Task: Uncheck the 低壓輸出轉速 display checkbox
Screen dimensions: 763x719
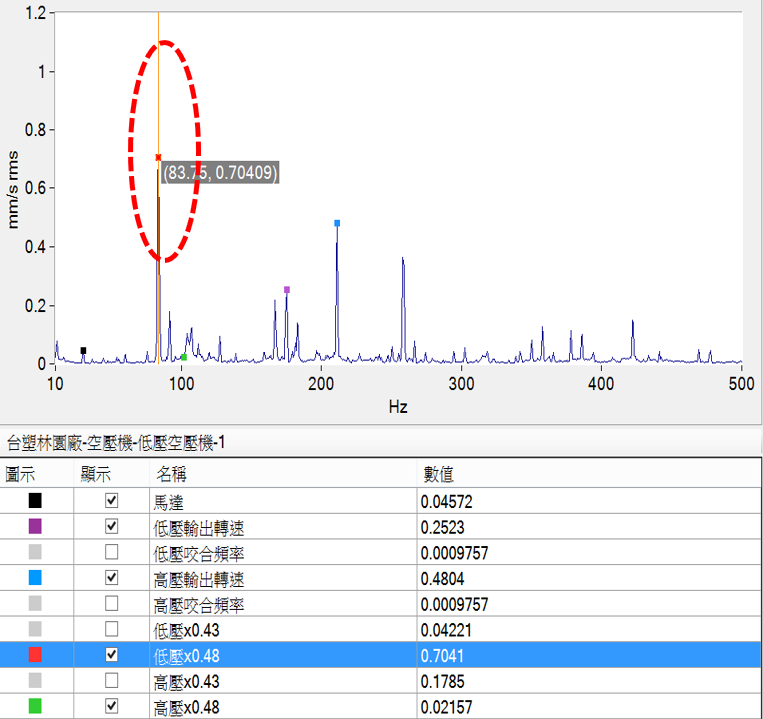Action: click(x=112, y=526)
